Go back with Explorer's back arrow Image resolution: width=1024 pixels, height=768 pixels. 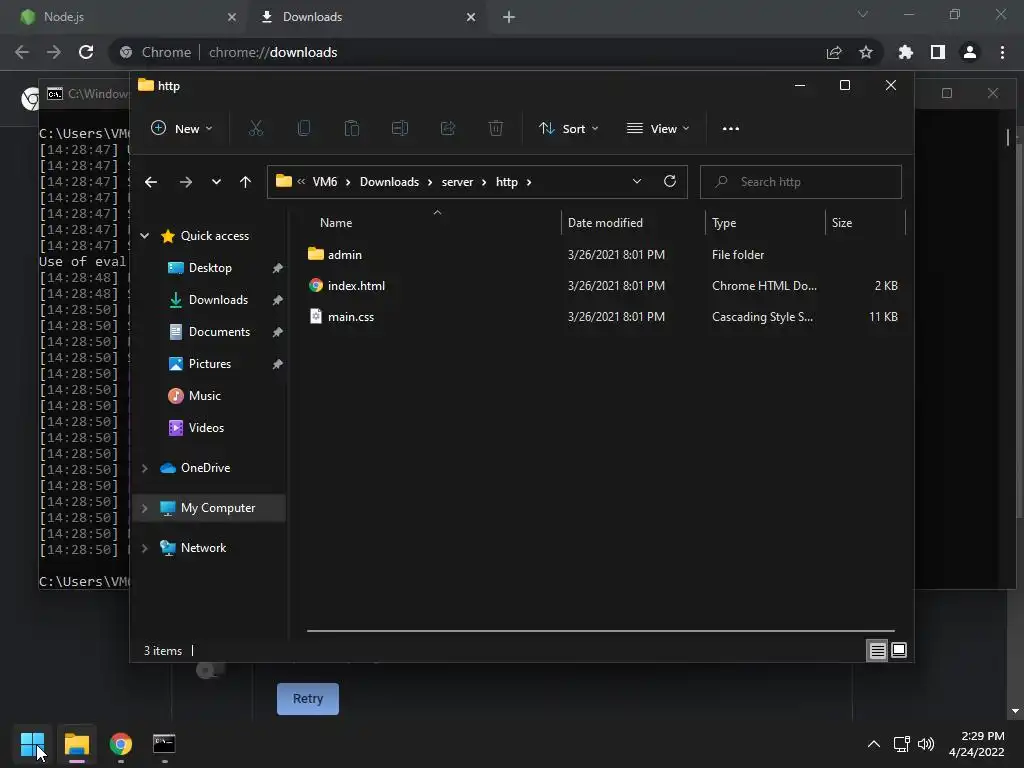[x=151, y=182]
